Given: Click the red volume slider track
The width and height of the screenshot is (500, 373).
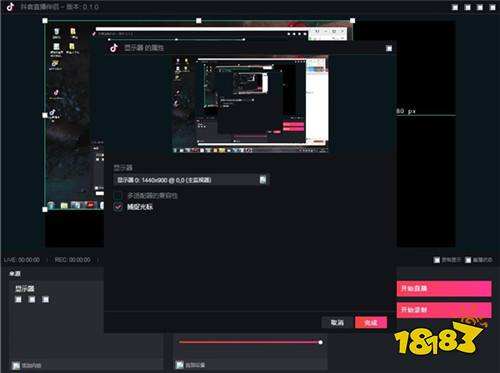Looking at the screenshot, I should tap(249, 342).
